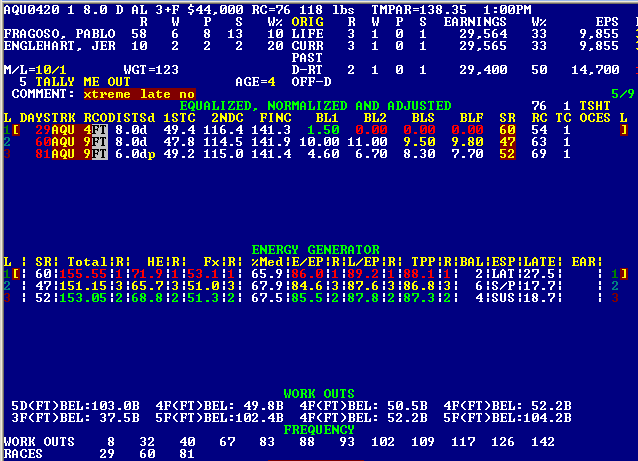Click the TPP value 87.3
The image size is (638, 461).
(x=419, y=298)
